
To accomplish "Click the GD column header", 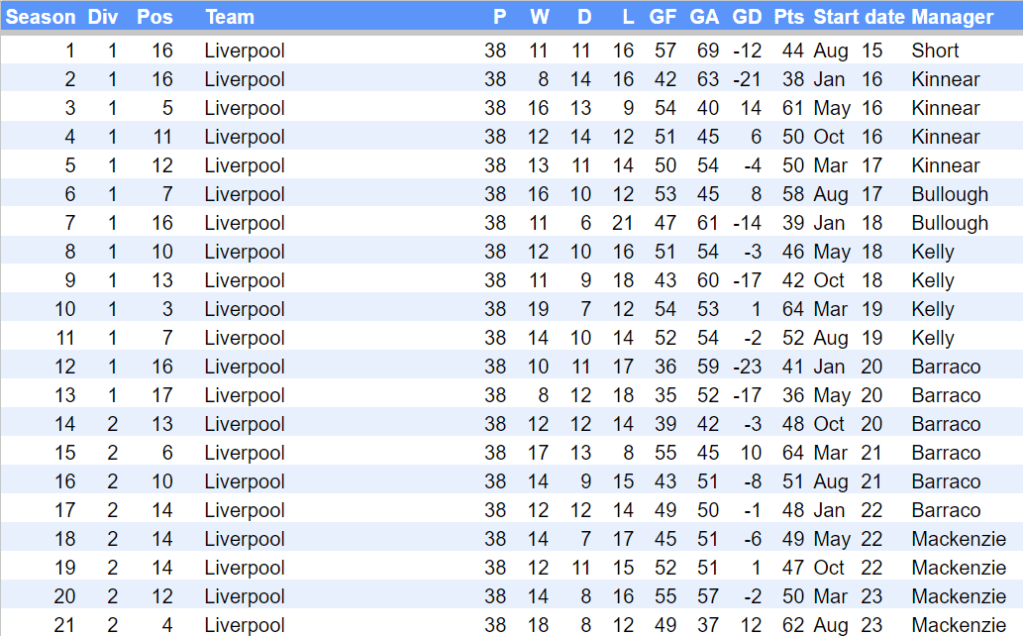I will [747, 17].
